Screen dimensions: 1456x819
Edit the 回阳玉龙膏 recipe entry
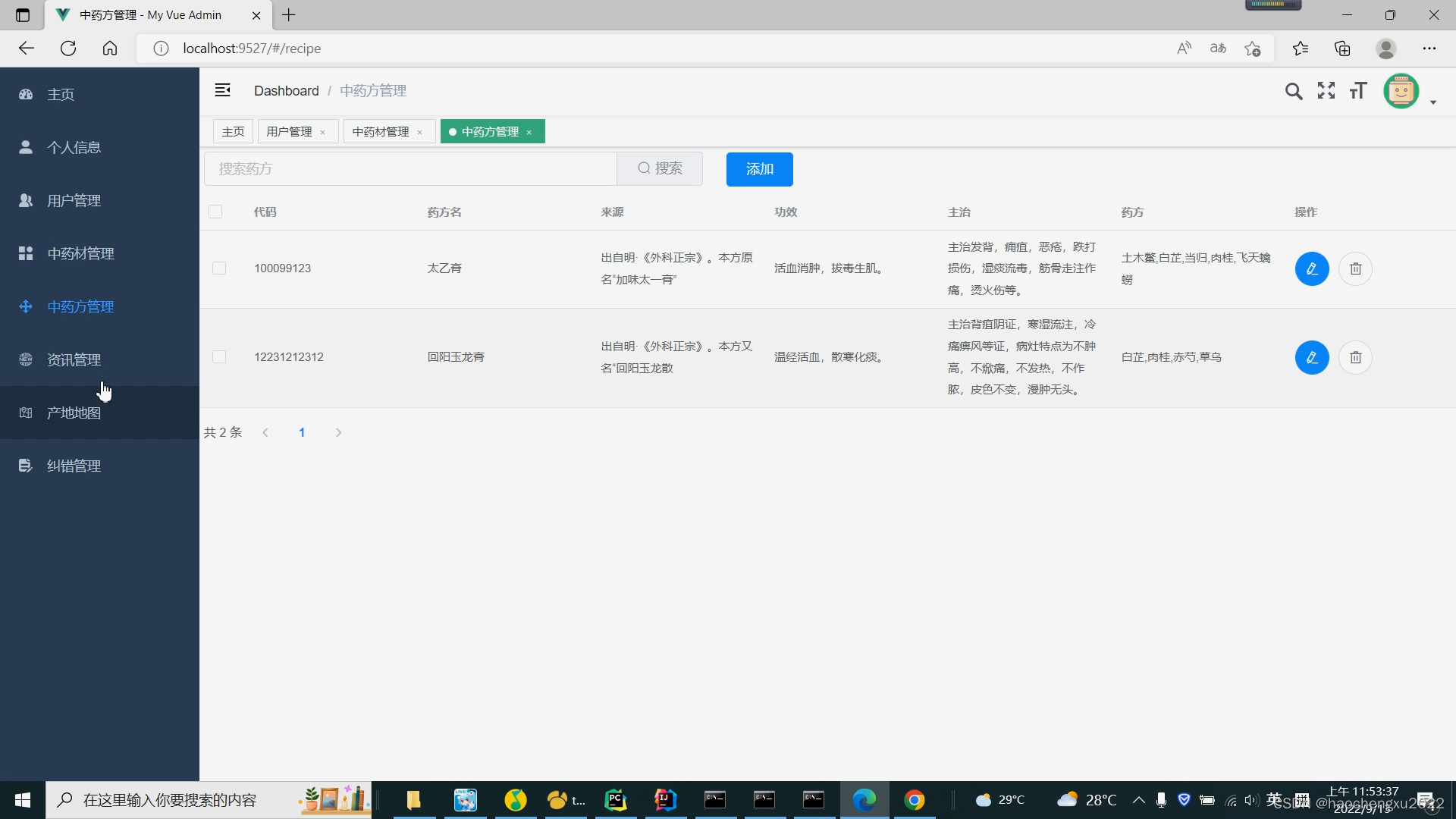(x=1312, y=357)
